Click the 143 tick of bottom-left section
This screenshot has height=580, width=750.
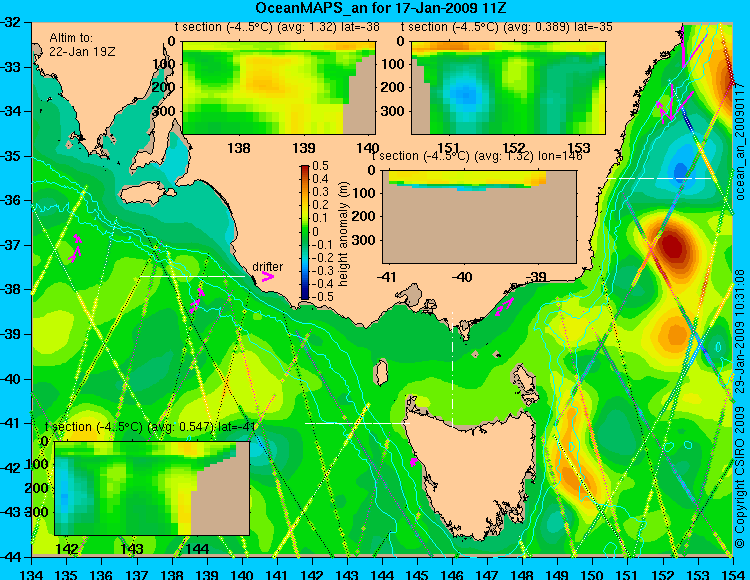tap(132, 548)
